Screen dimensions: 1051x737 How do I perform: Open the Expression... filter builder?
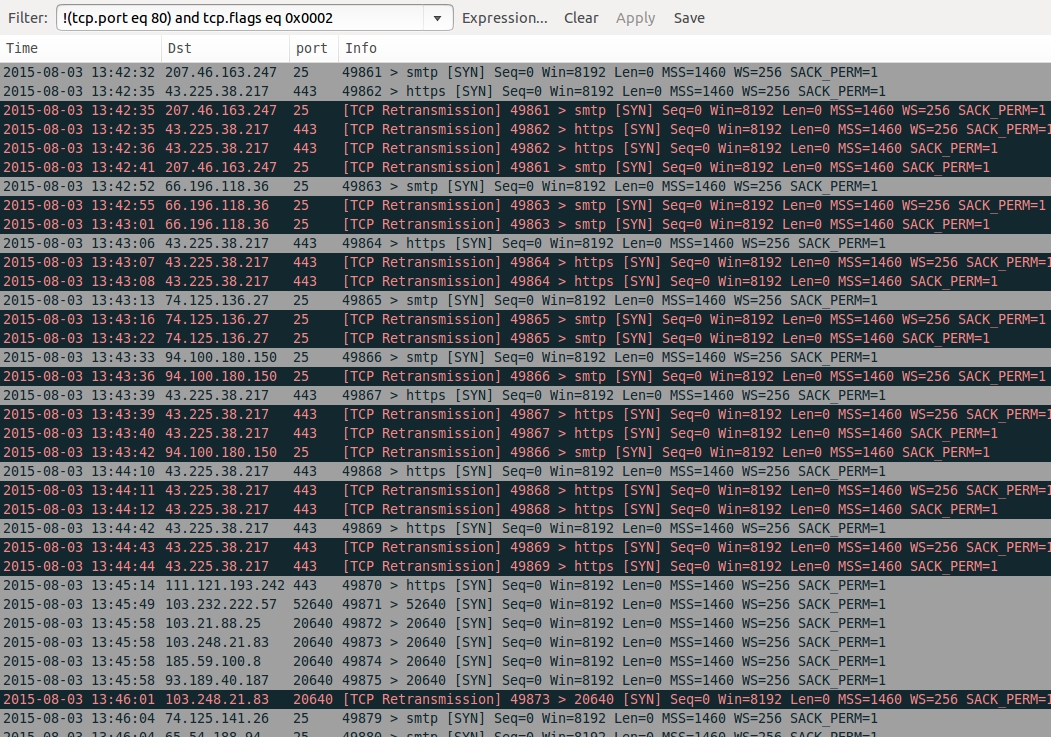click(x=504, y=18)
